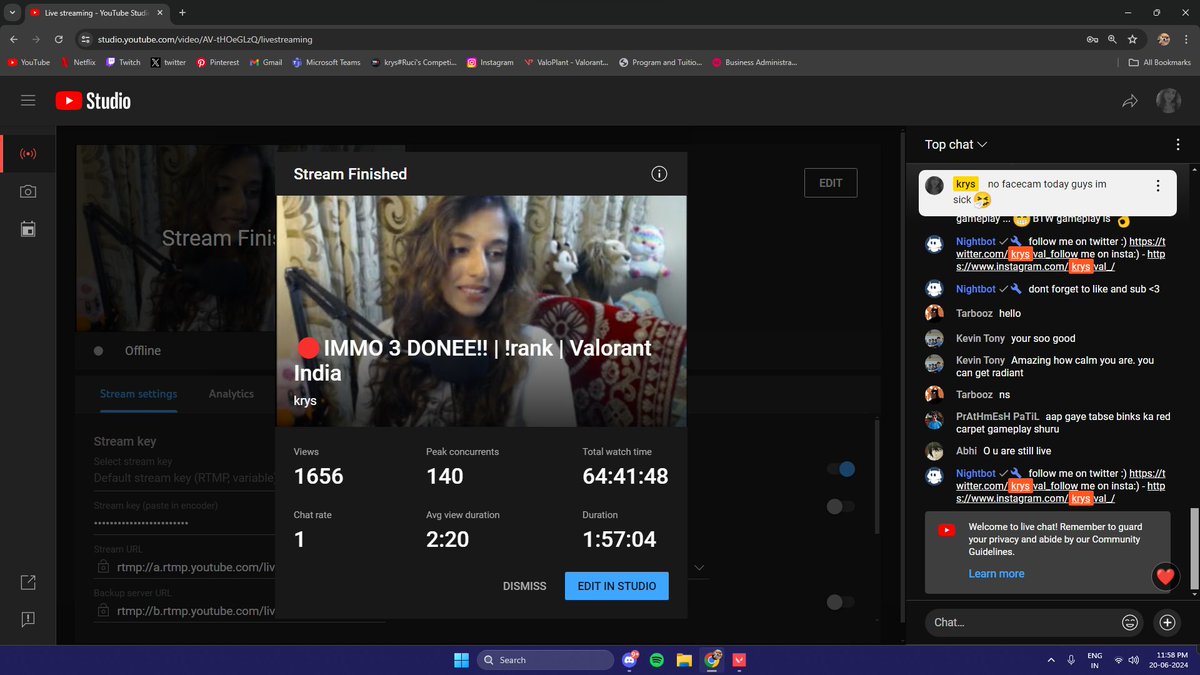Reload the browser page
The image size is (1200, 675).
click(x=60, y=39)
